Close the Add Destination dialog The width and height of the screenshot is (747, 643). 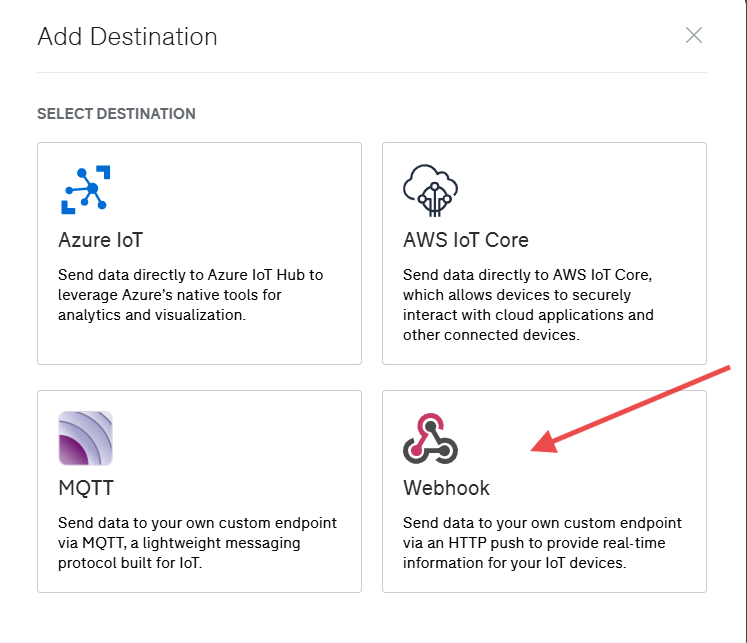click(x=694, y=35)
